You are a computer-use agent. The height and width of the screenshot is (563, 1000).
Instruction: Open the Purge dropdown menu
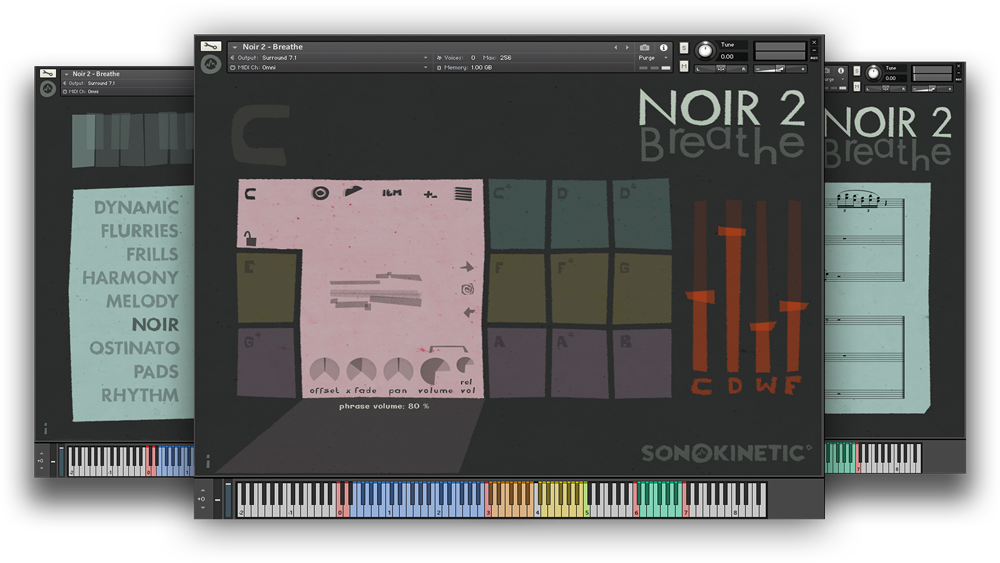[x=653, y=57]
